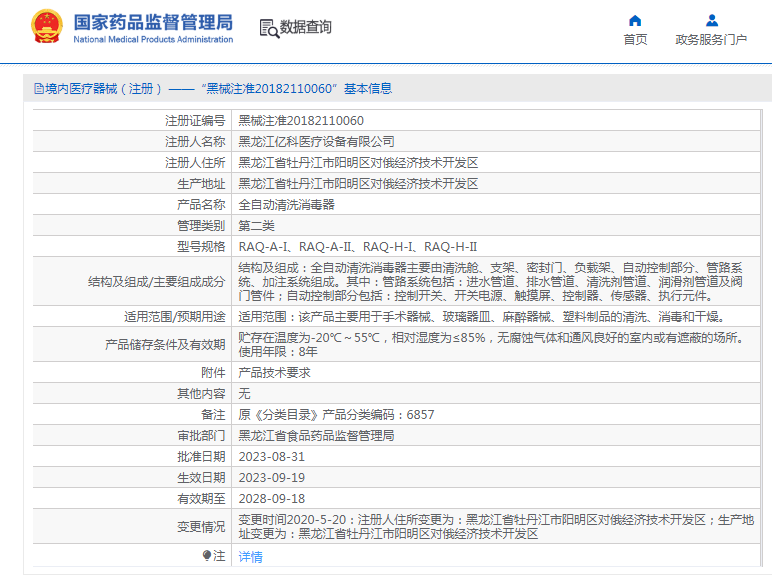Click the 首页 home icon
The height and width of the screenshot is (582, 772).
(635, 21)
